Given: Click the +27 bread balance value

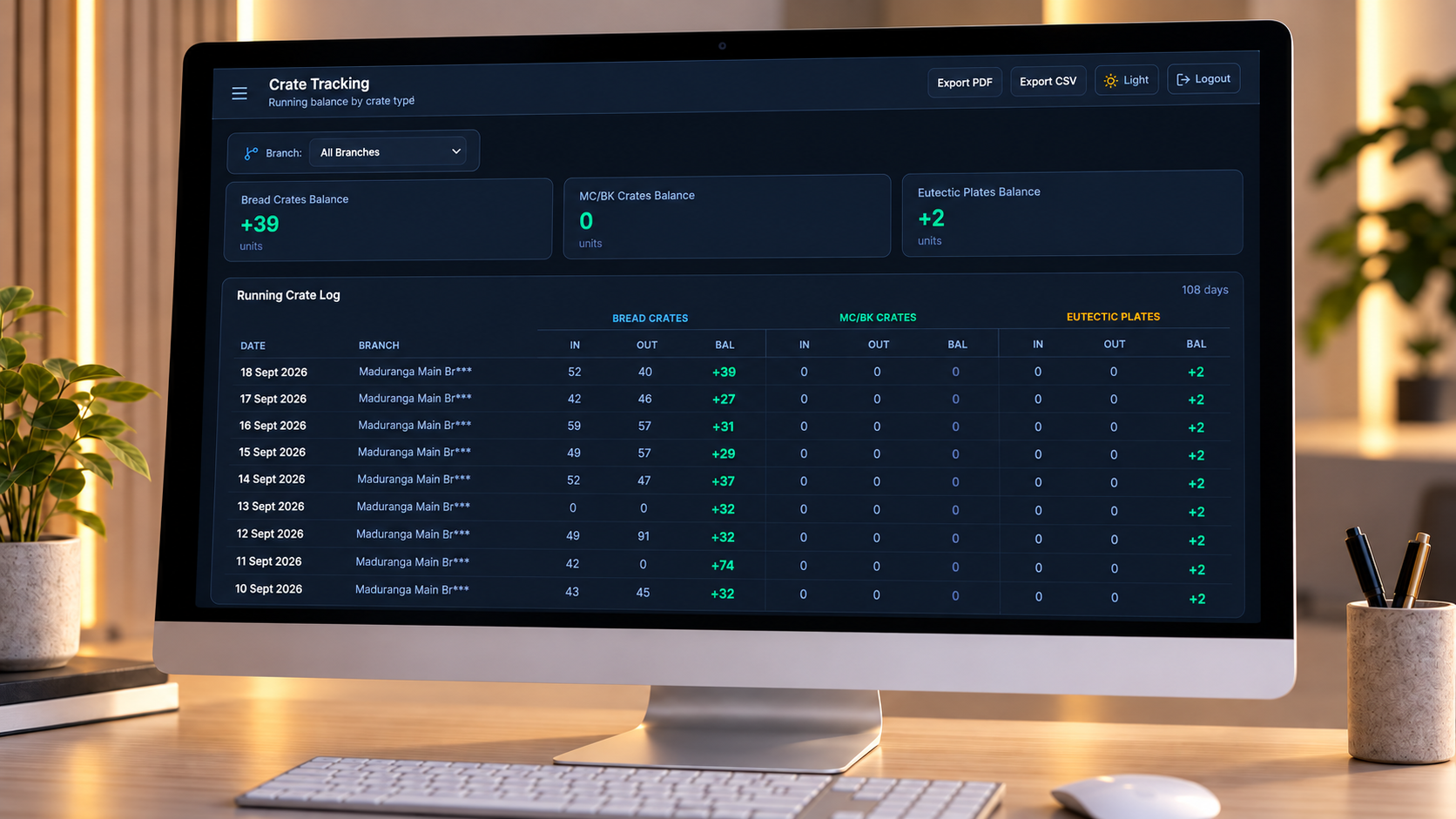Looking at the screenshot, I should point(724,399).
